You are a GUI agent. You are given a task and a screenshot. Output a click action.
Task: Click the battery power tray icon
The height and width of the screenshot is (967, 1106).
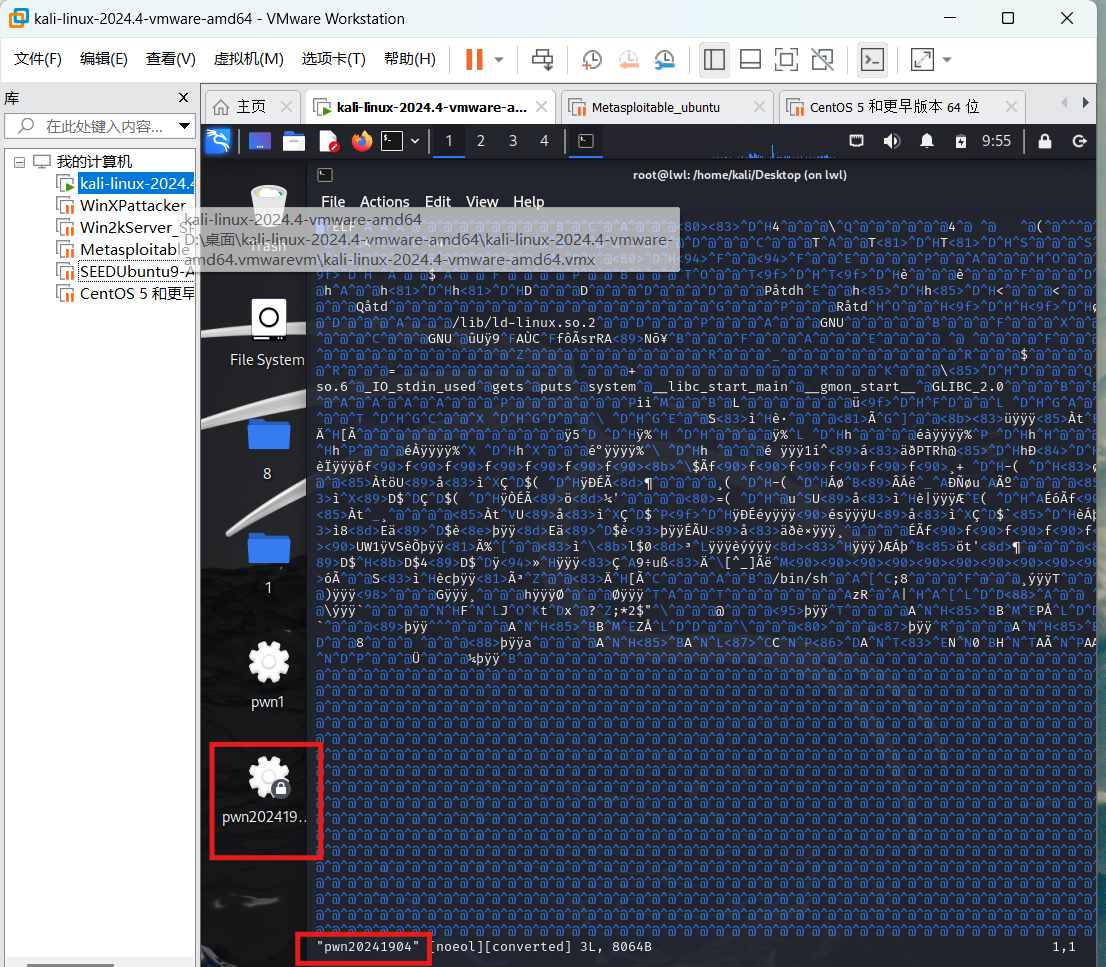point(961,141)
